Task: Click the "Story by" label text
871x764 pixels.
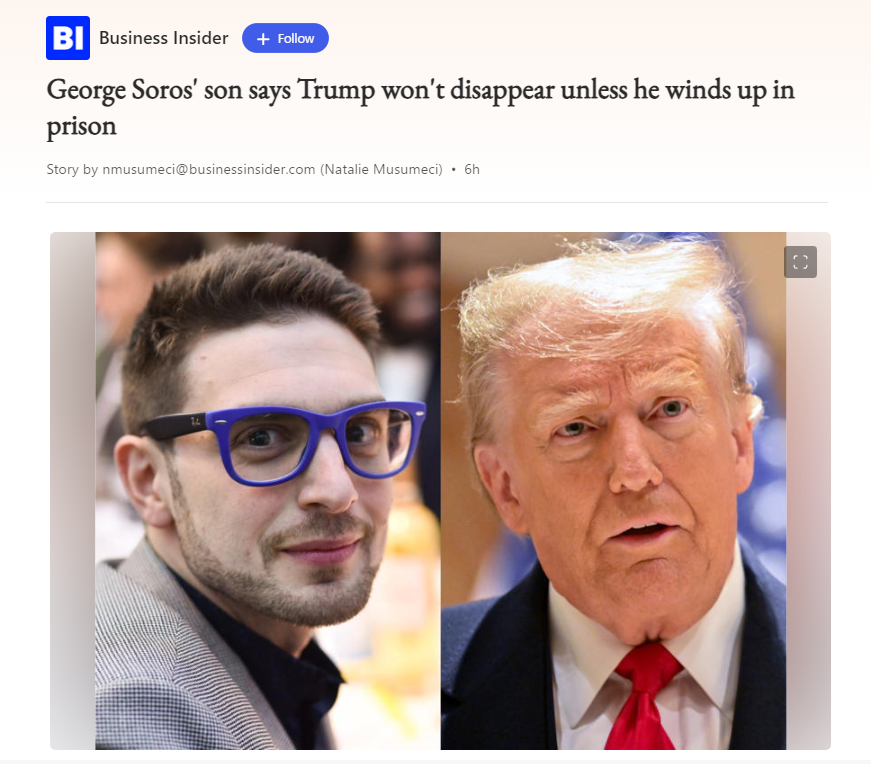Action: (x=72, y=169)
